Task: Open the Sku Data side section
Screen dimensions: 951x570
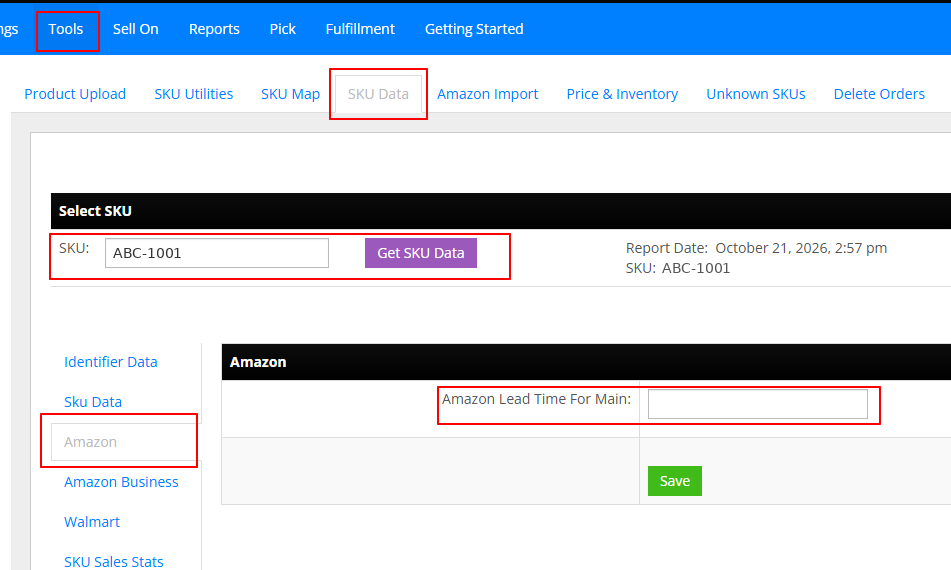Action: [x=93, y=402]
